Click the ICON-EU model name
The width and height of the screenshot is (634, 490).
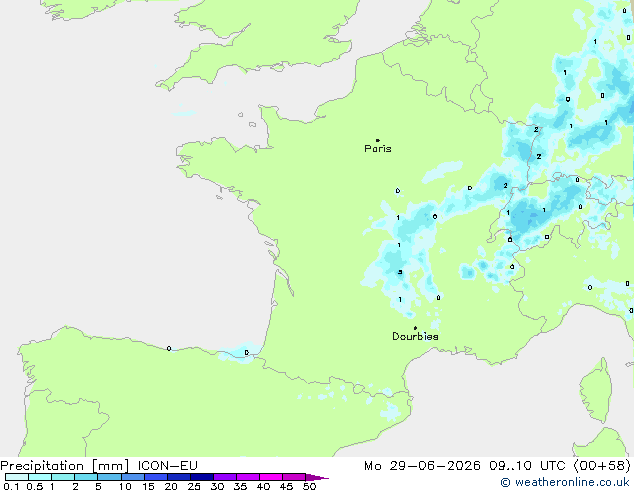[168, 466]
